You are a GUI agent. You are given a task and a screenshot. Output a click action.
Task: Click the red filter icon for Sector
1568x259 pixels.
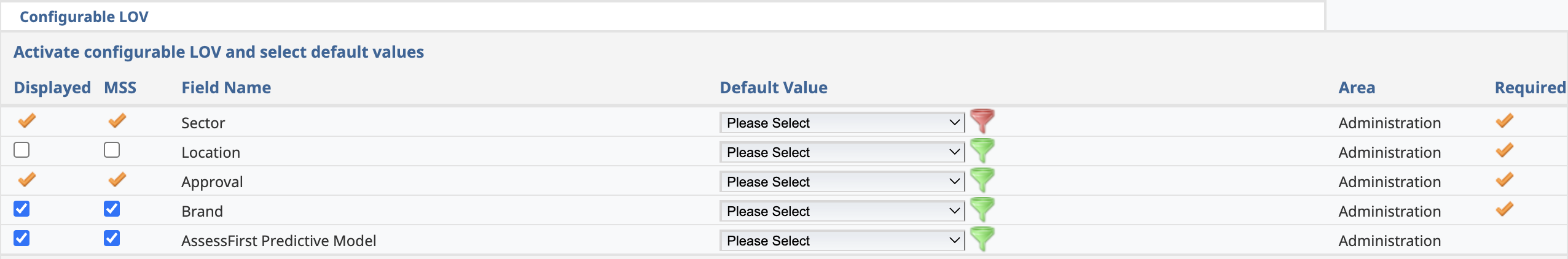click(982, 121)
